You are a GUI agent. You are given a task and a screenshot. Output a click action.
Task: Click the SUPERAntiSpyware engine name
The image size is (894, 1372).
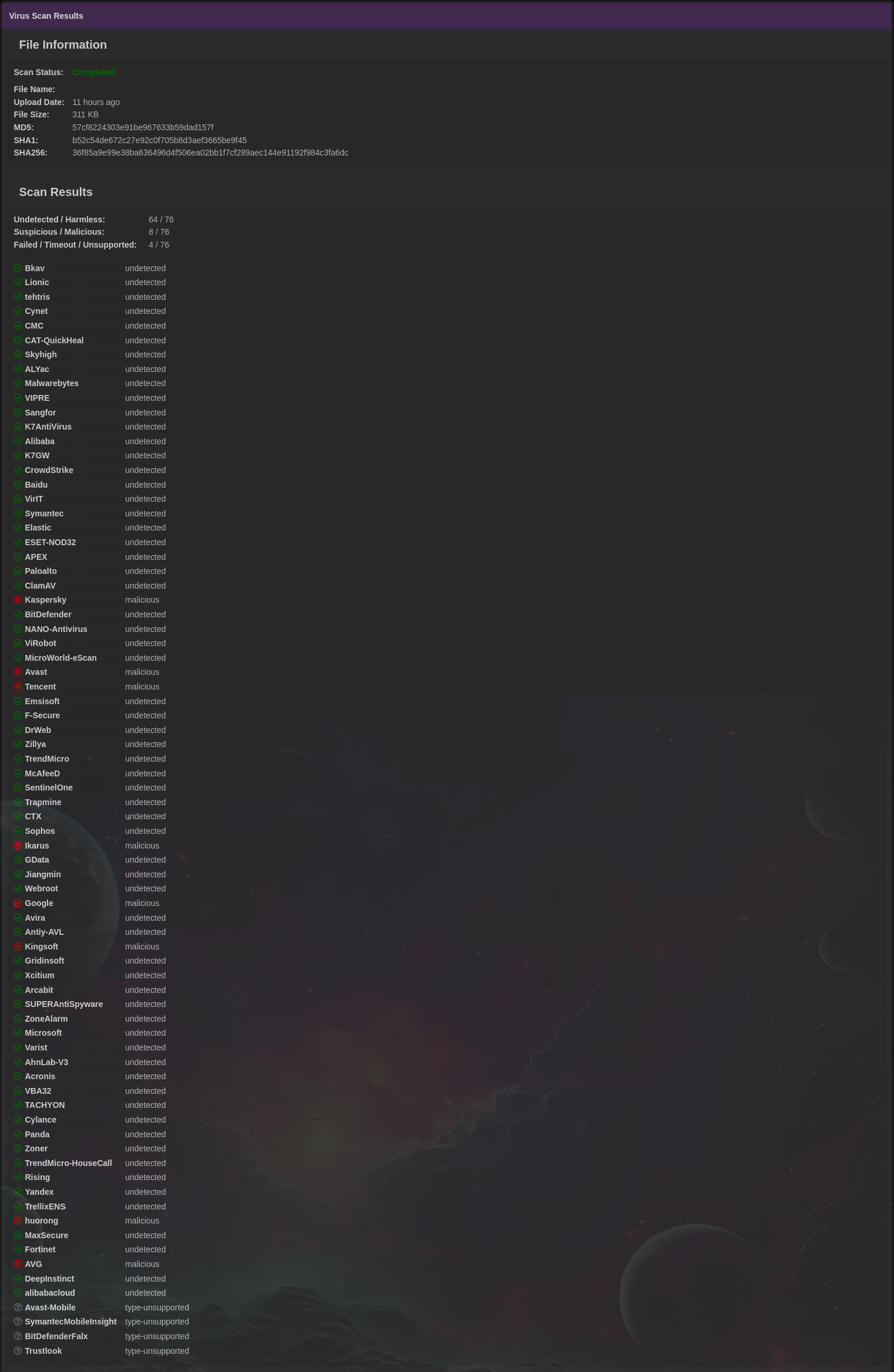(x=63, y=1004)
